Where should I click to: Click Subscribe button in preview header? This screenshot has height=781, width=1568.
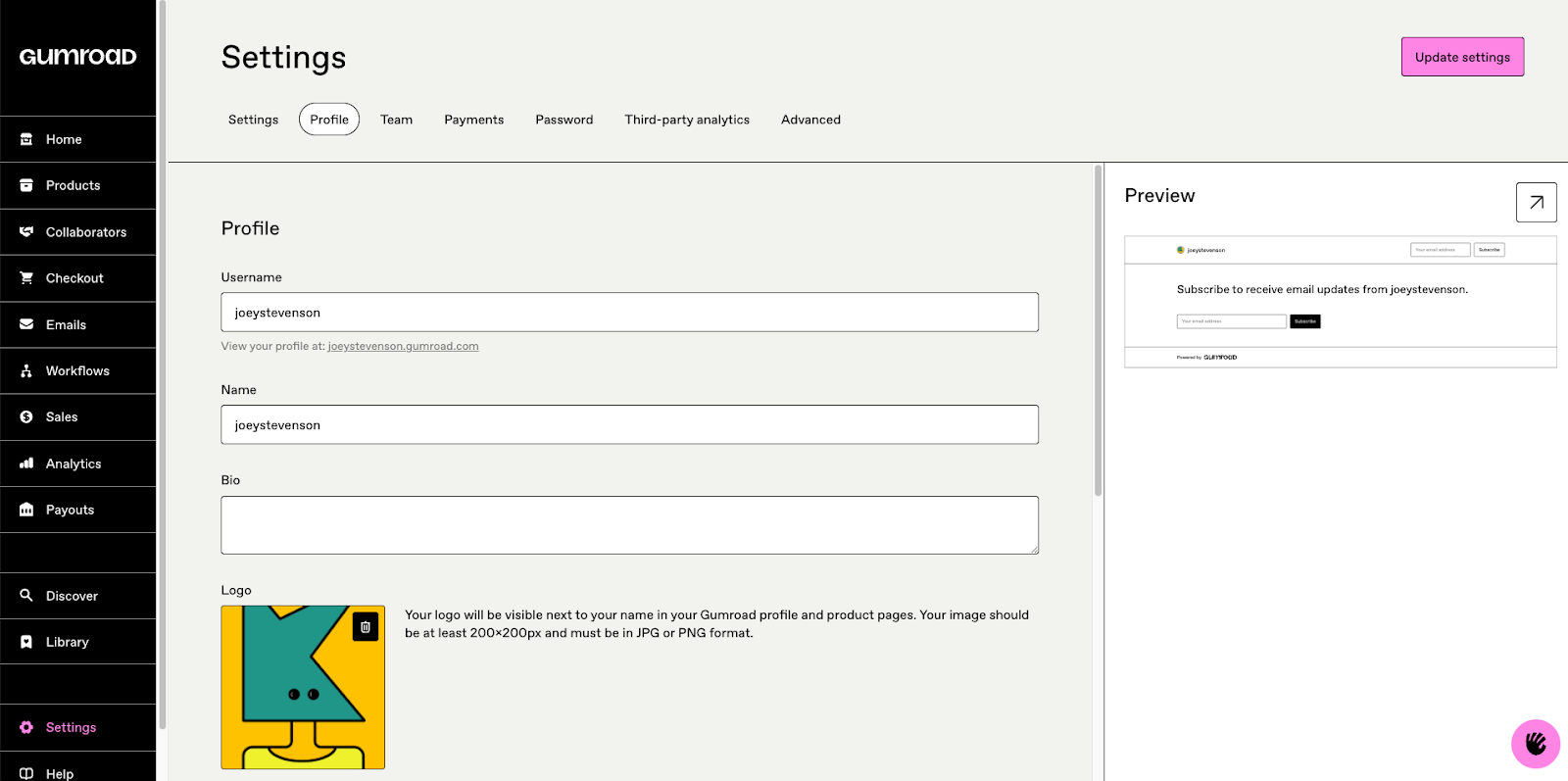tap(1490, 250)
